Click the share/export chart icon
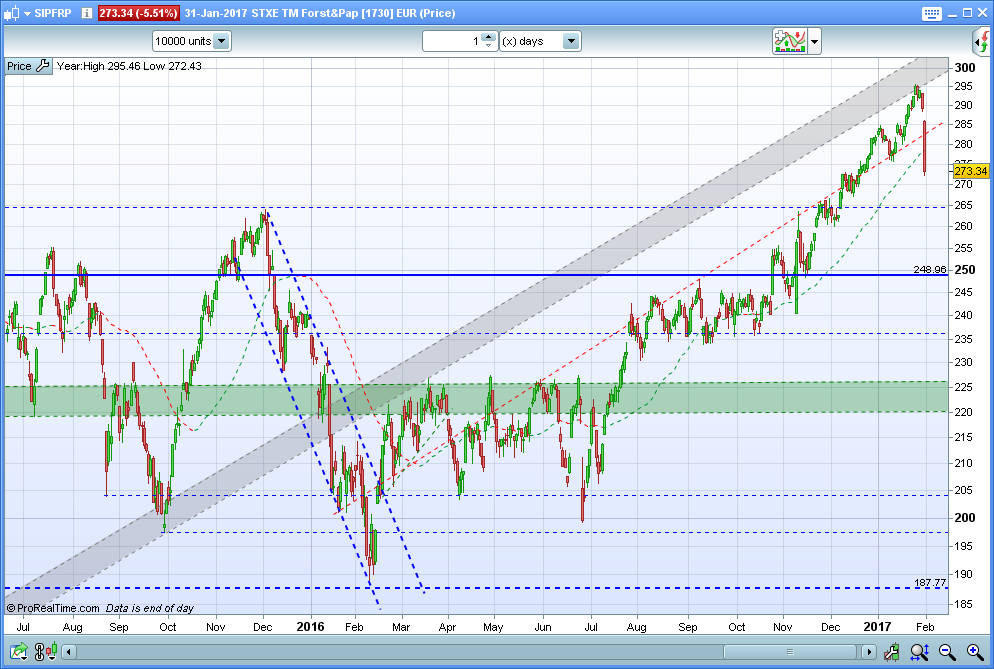 (x=18, y=651)
